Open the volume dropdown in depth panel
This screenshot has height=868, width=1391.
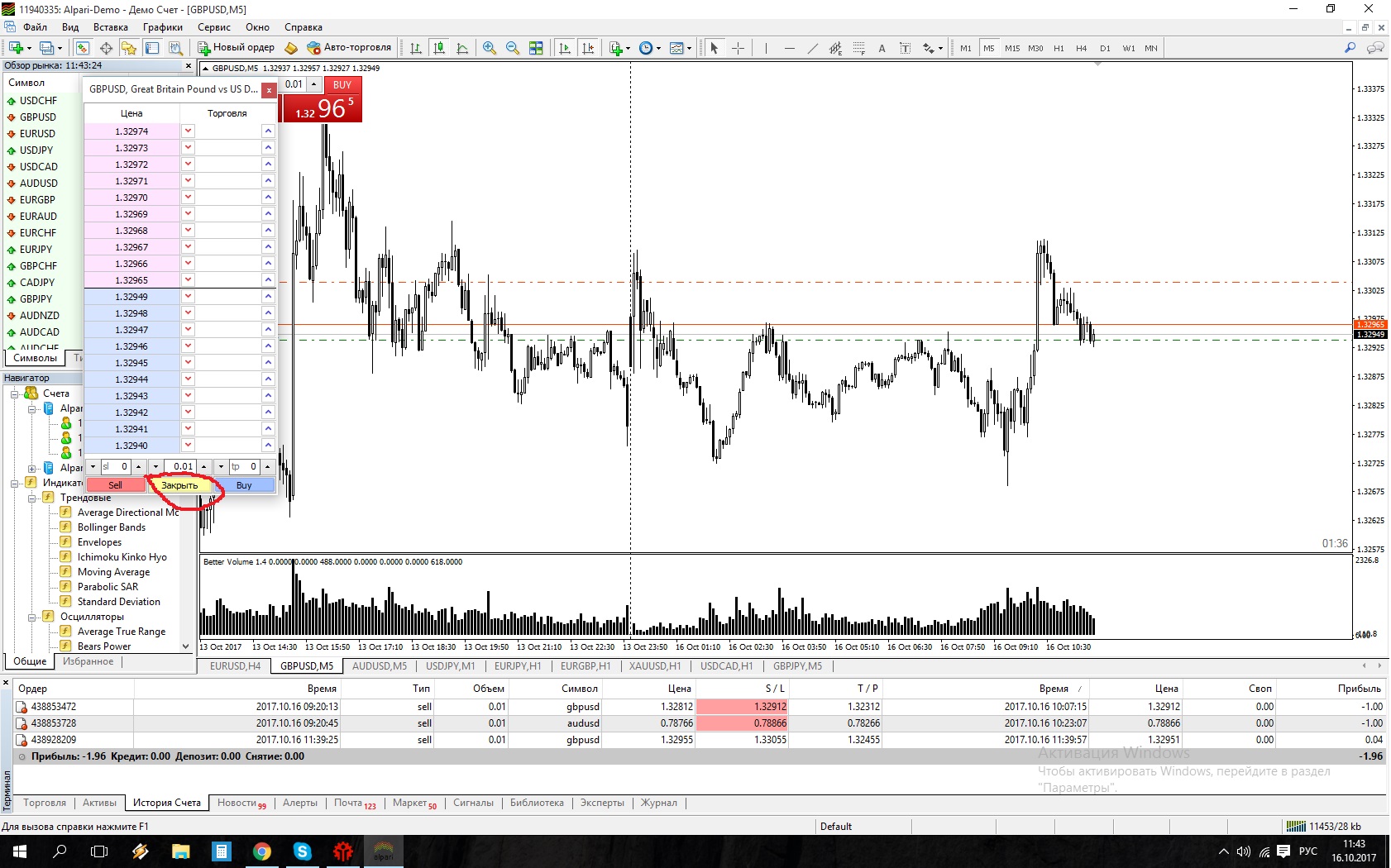[x=155, y=467]
